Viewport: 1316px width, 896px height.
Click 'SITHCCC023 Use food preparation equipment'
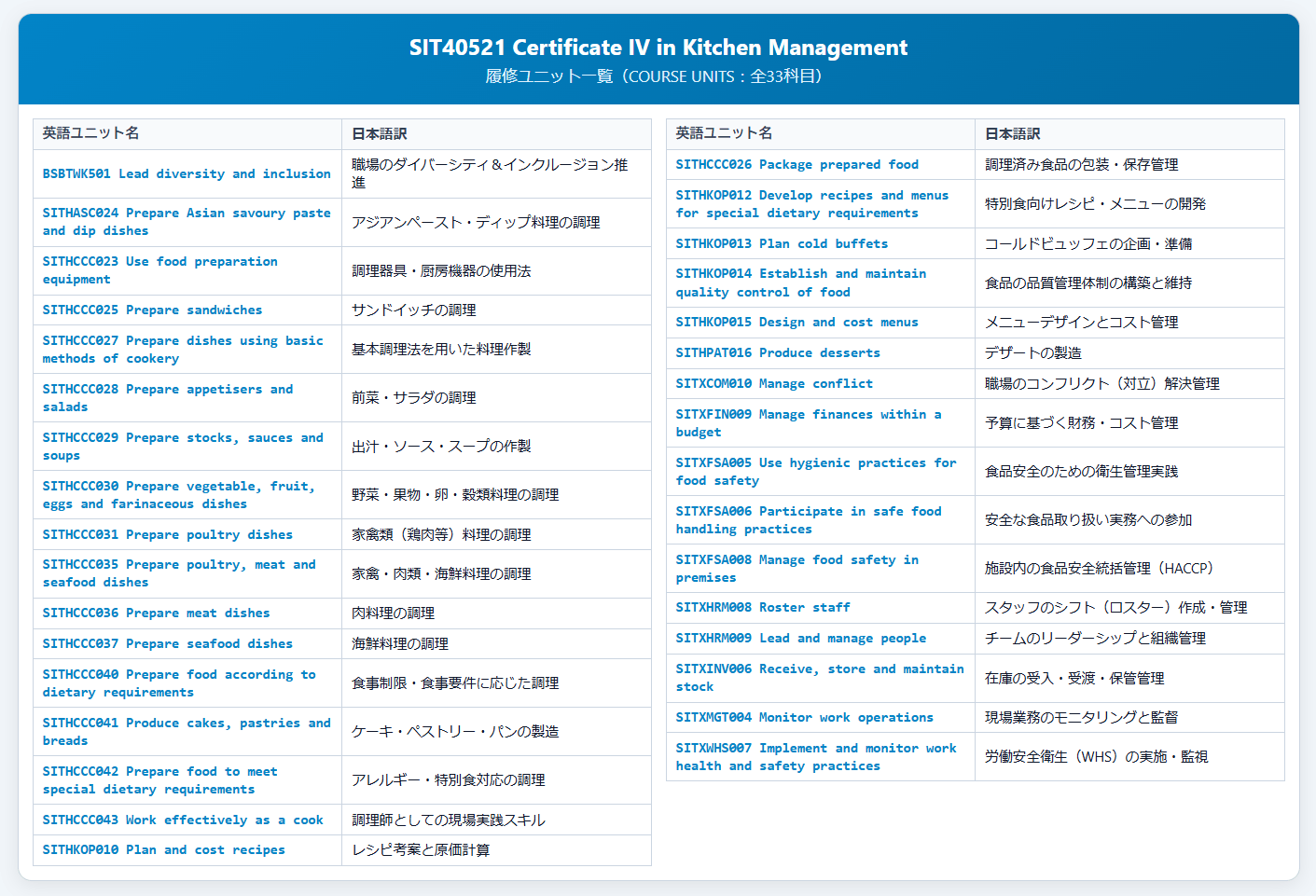(x=159, y=270)
